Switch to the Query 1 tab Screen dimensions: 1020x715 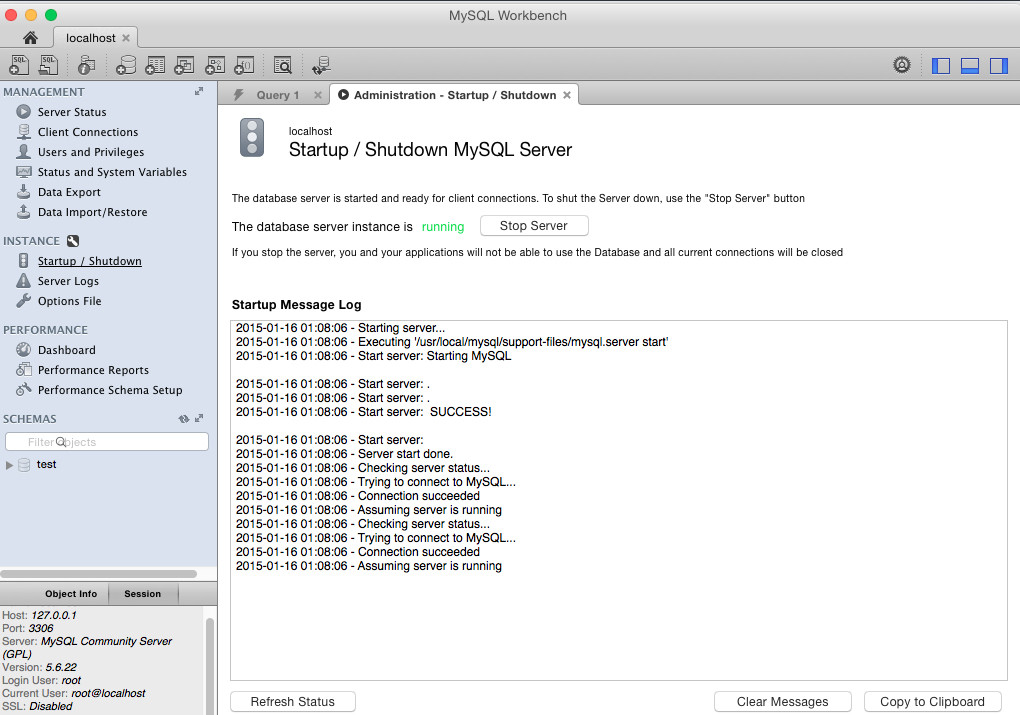(x=277, y=95)
